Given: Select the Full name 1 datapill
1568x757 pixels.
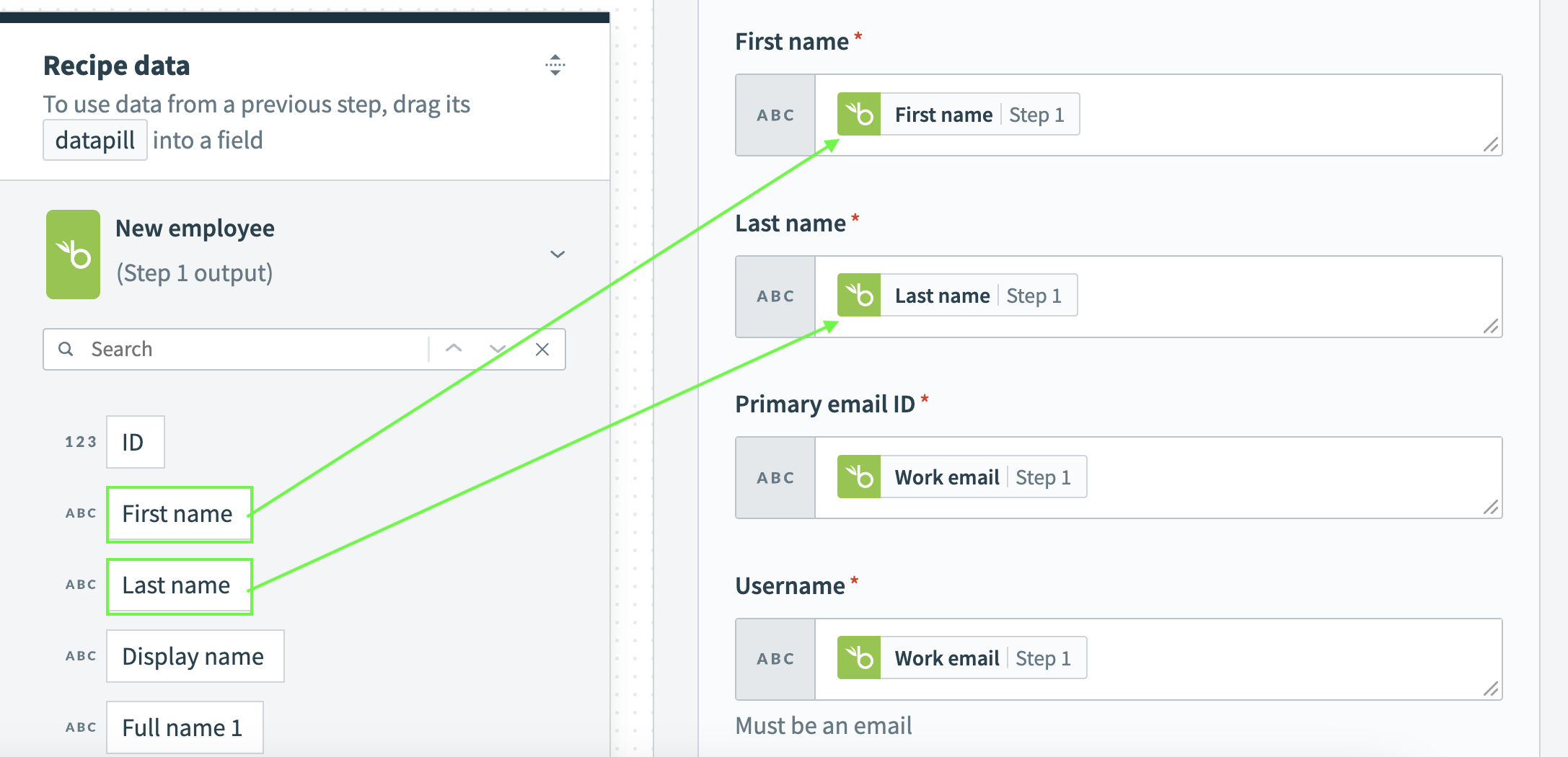Looking at the screenshot, I should click(184, 727).
